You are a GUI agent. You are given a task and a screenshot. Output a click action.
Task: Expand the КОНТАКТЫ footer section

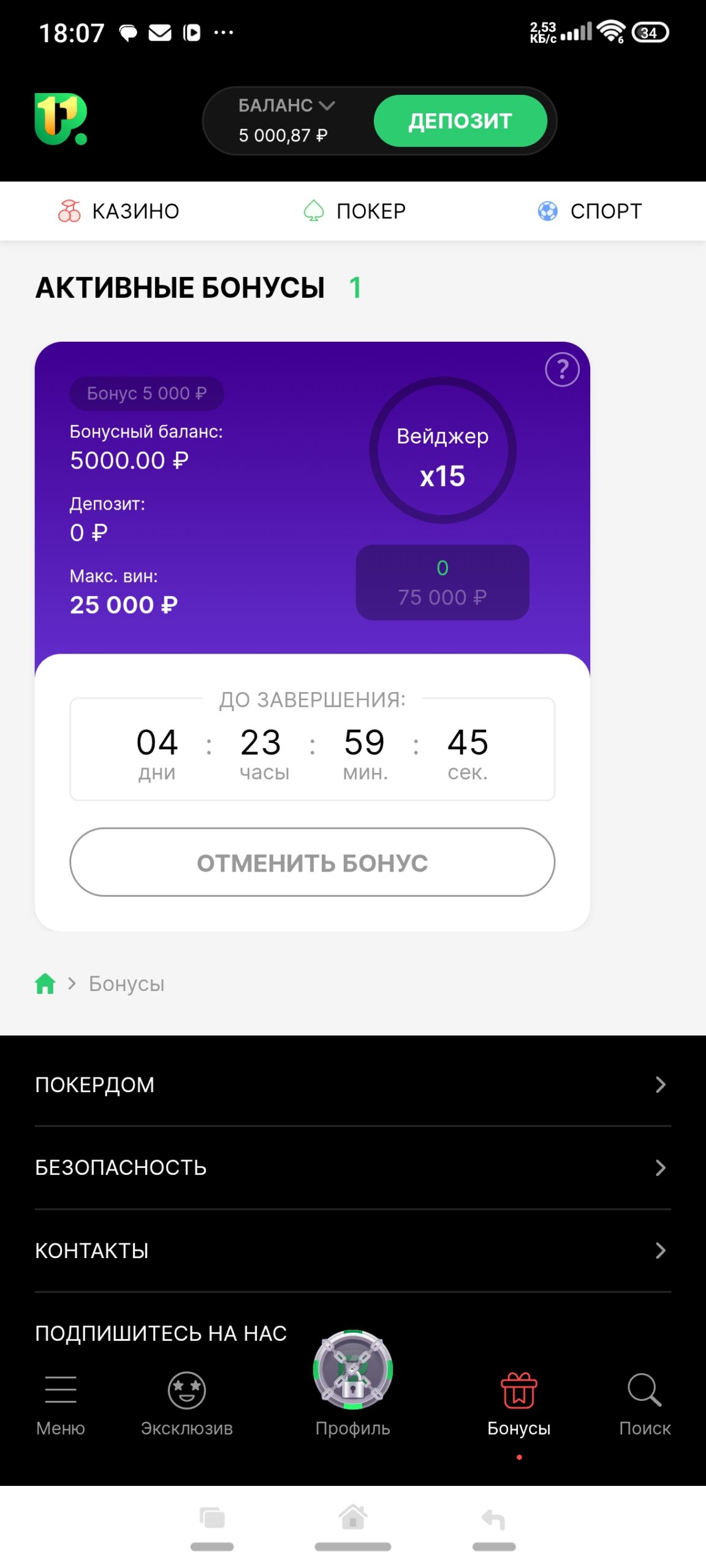pyautogui.click(x=353, y=1250)
